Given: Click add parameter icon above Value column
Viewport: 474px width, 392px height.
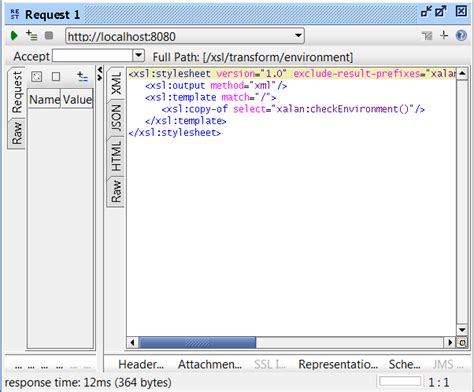Looking at the screenshot, I should point(82,77).
